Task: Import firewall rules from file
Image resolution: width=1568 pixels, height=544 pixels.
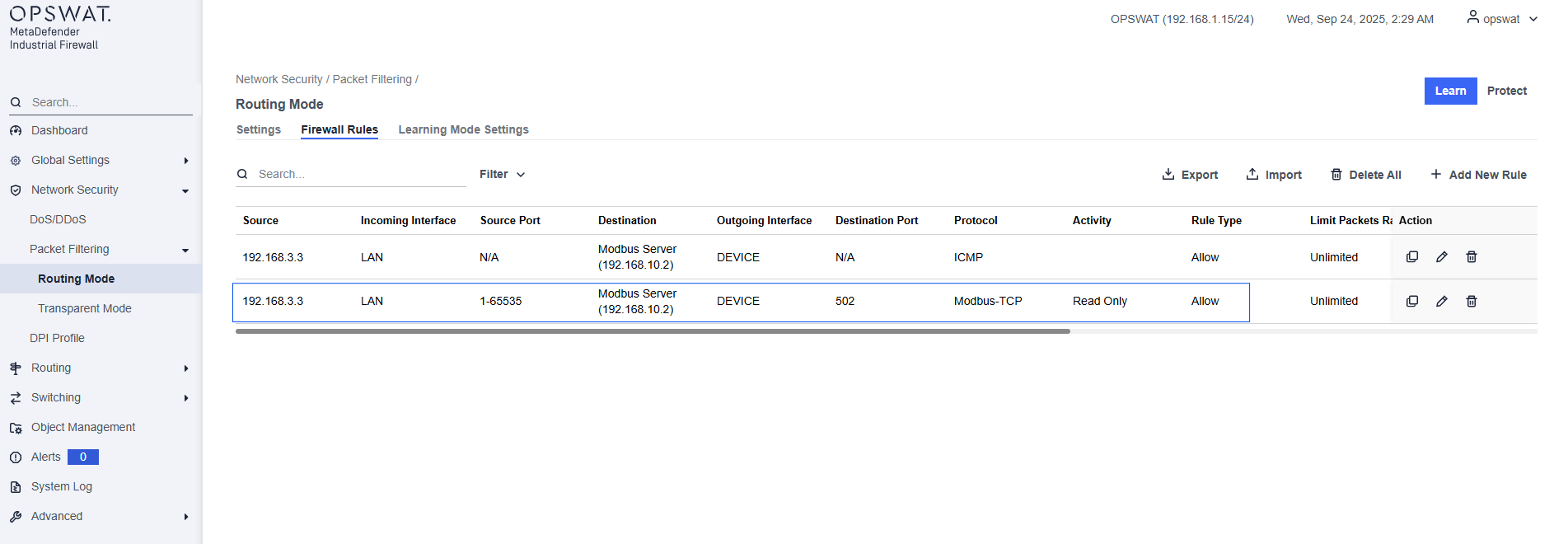Action: tap(1274, 175)
